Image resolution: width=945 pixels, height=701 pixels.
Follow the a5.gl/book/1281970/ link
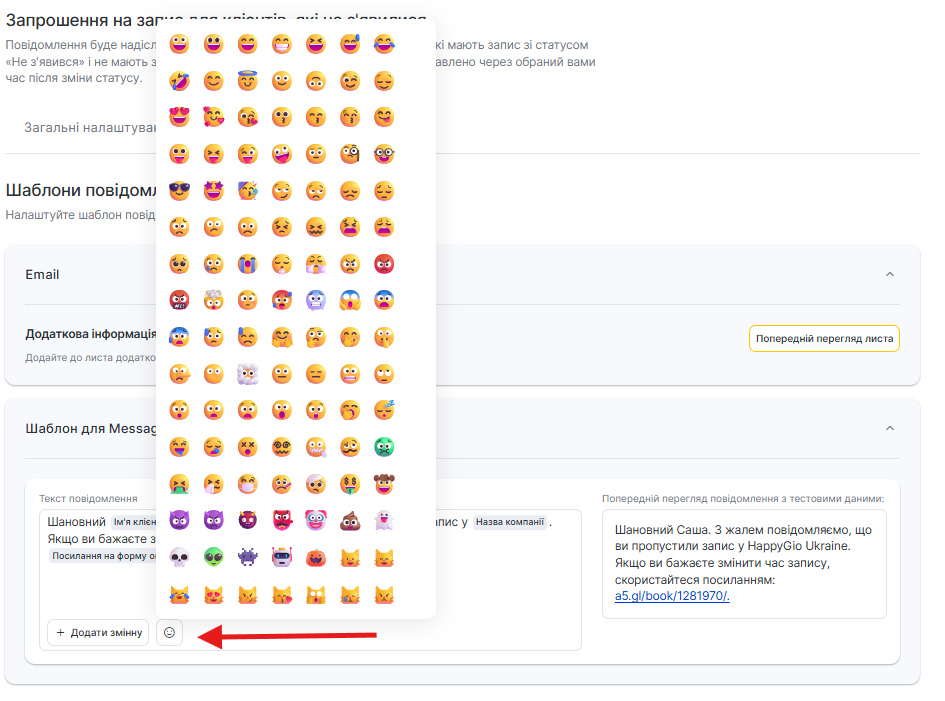click(x=672, y=596)
